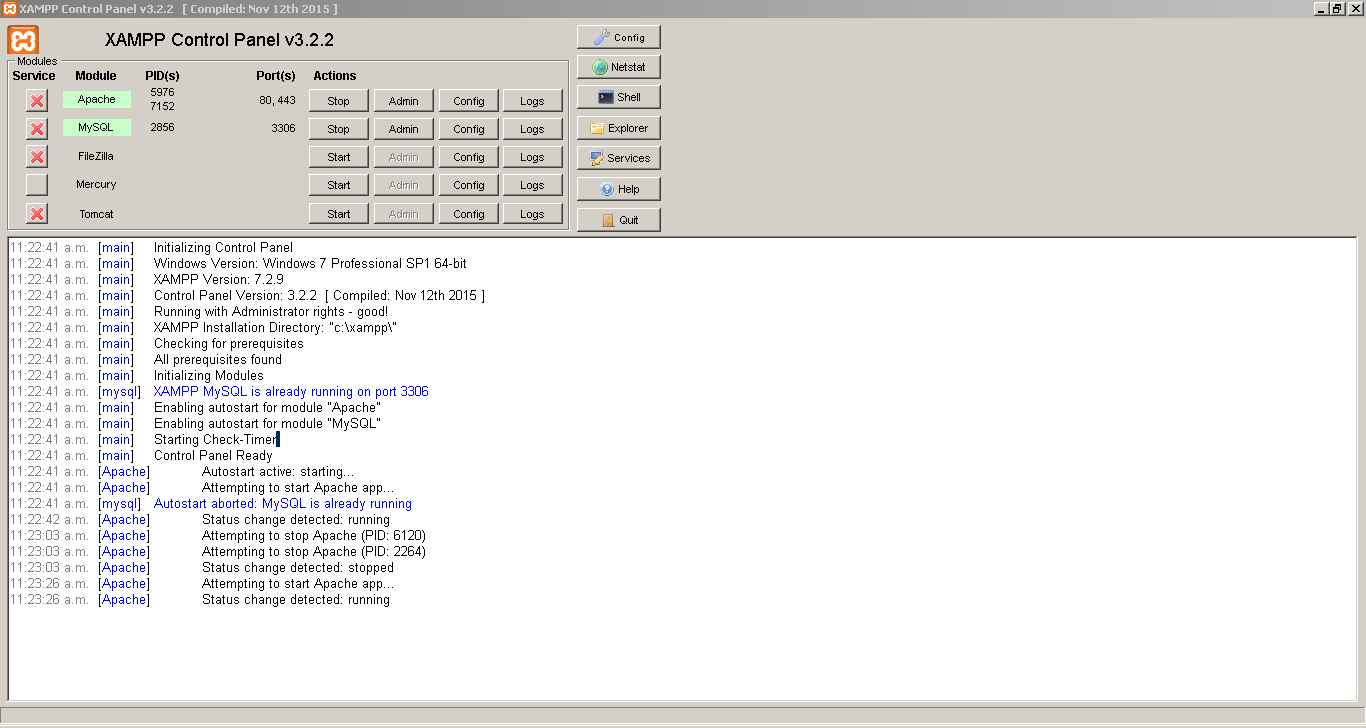Click the XAMPP orange logo icon
This screenshot has width=1366, height=728.
click(23, 40)
